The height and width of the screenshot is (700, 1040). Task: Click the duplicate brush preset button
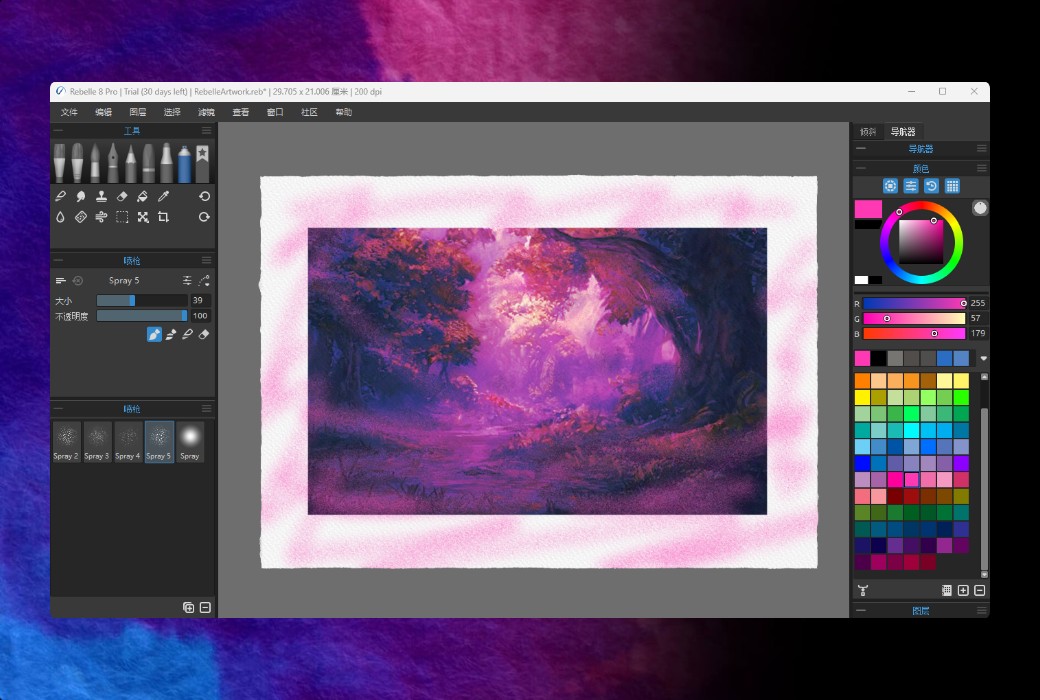click(188, 607)
